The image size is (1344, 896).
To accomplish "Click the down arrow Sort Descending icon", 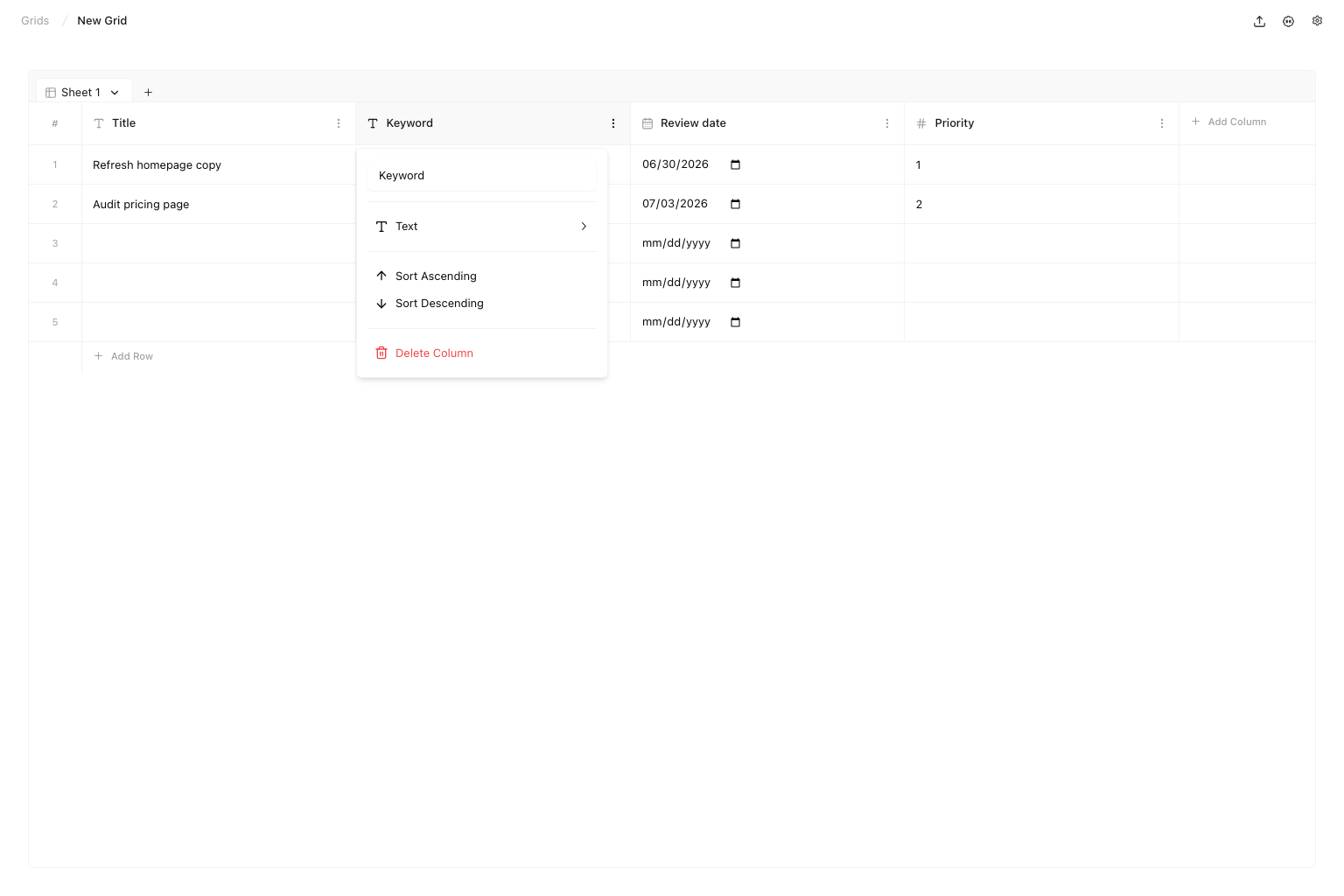I will coord(381,304).
